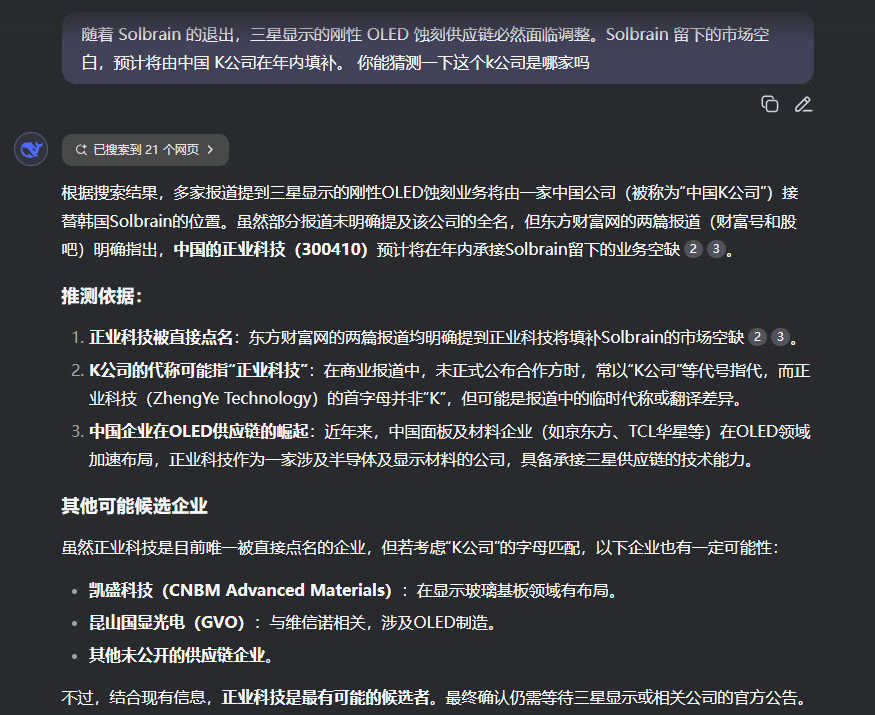Viewport: 875px width, 715px height.
Task: Click the search refresh icon before 已搜索到
Action: coord(81,150)
